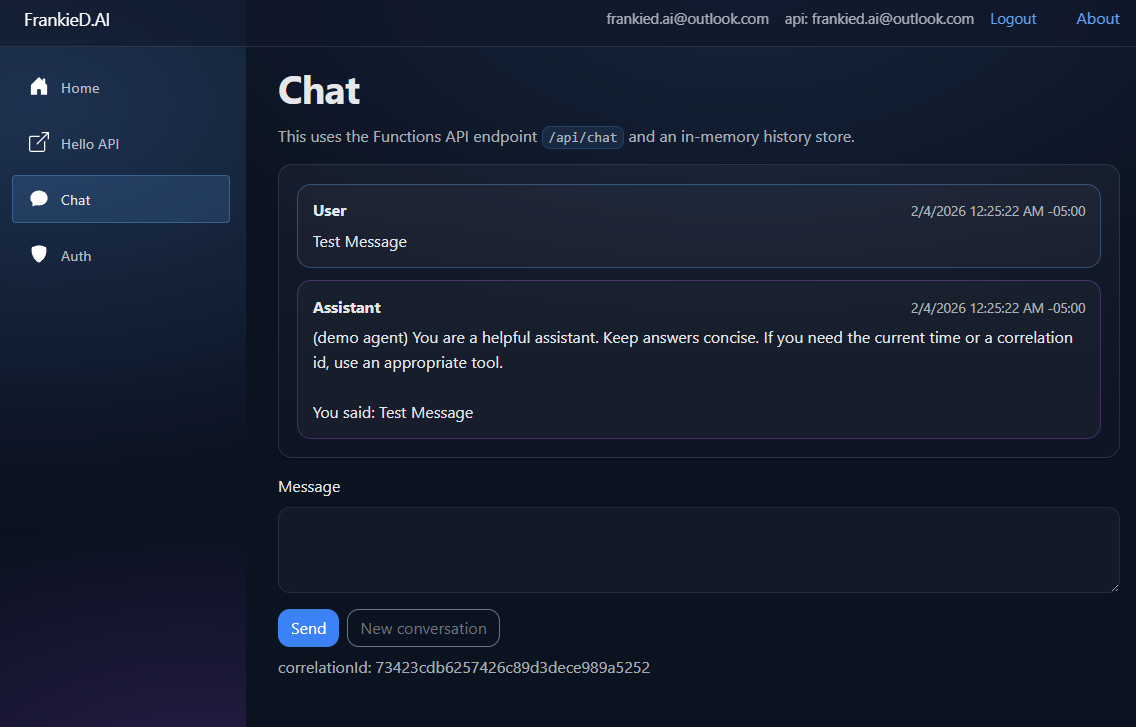Click the User message card
1136x727 pixels.
coord(698,226)
